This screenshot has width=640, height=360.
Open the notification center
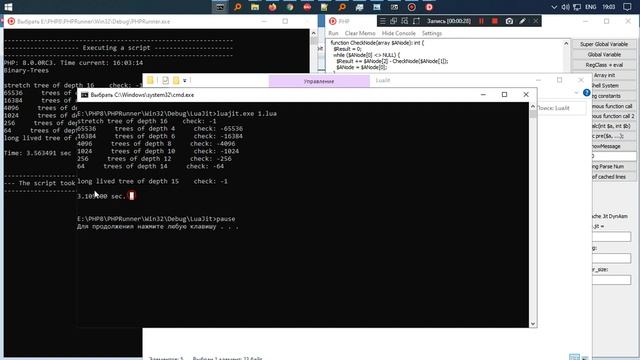click(x=627, y=7)
